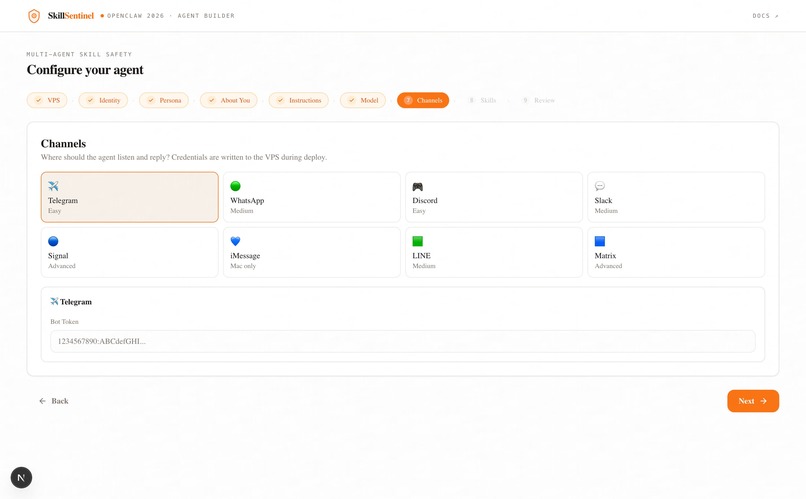
Task: Click the blue Signal circle icon
Action: pos(53,241)
